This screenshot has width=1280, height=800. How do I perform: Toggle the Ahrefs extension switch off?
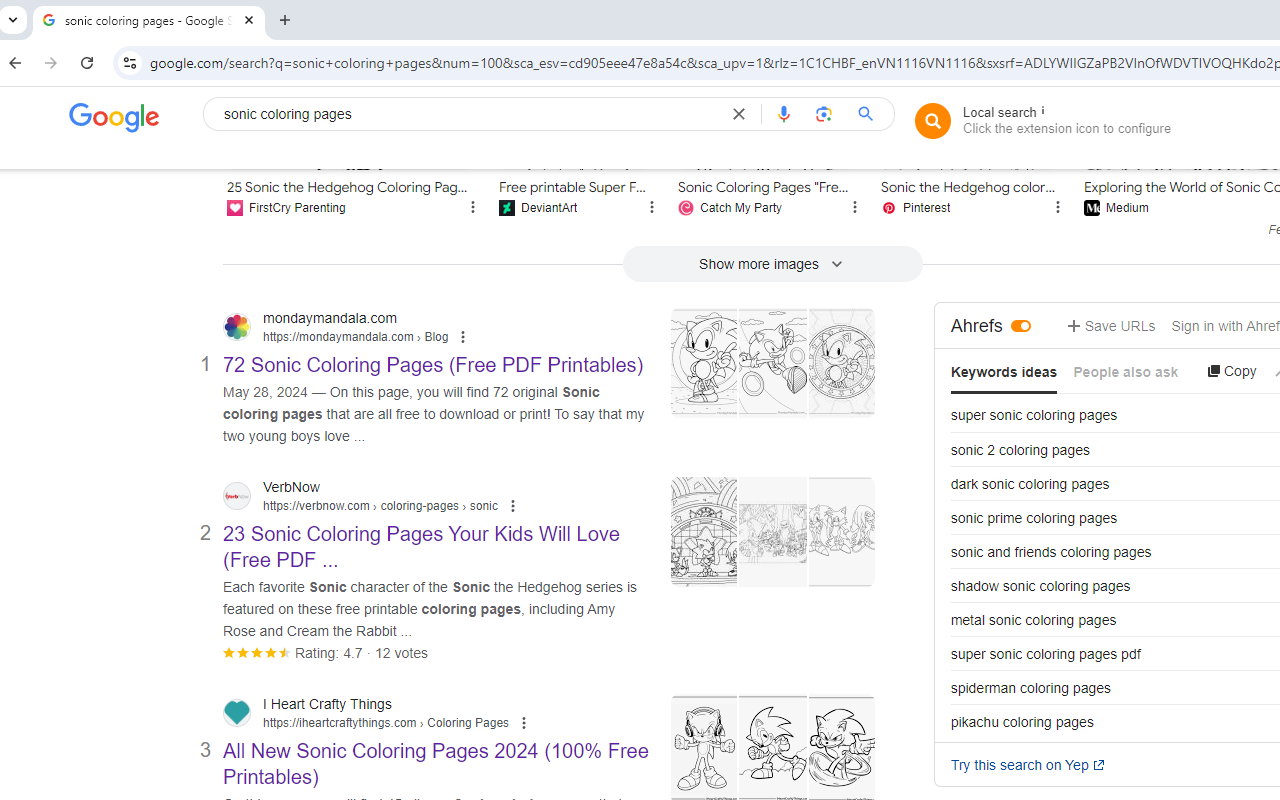[1020, 325]
